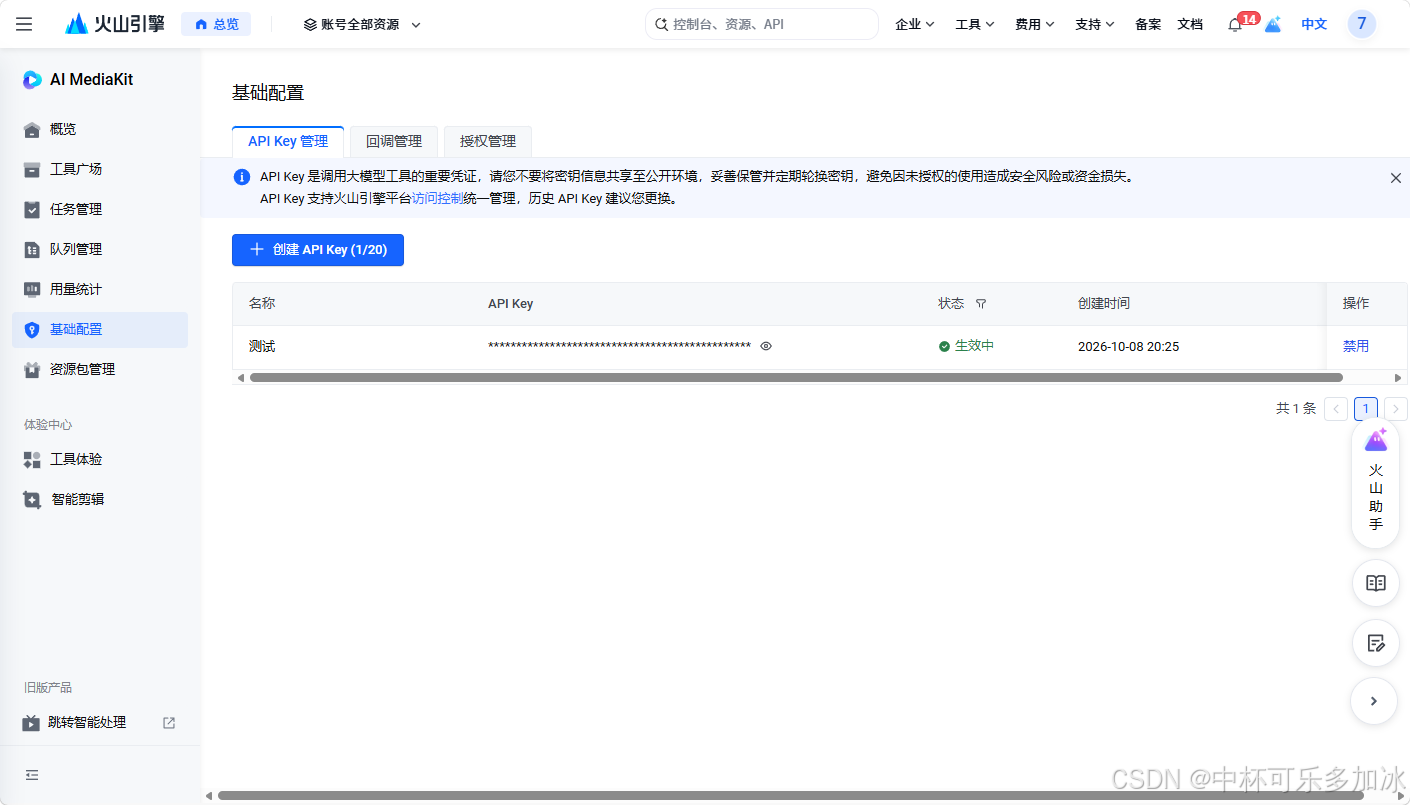Click 跳转智能处理 legacy product link

(x=87, y=722)
